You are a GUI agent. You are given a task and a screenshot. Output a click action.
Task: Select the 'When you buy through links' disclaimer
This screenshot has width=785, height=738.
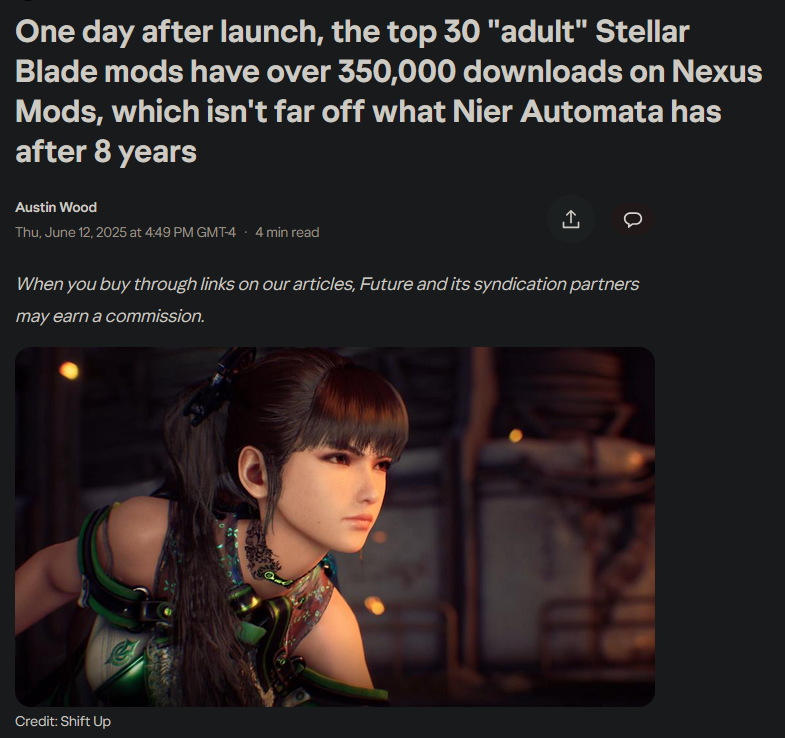pyautogui.click(x=327, y=300)
